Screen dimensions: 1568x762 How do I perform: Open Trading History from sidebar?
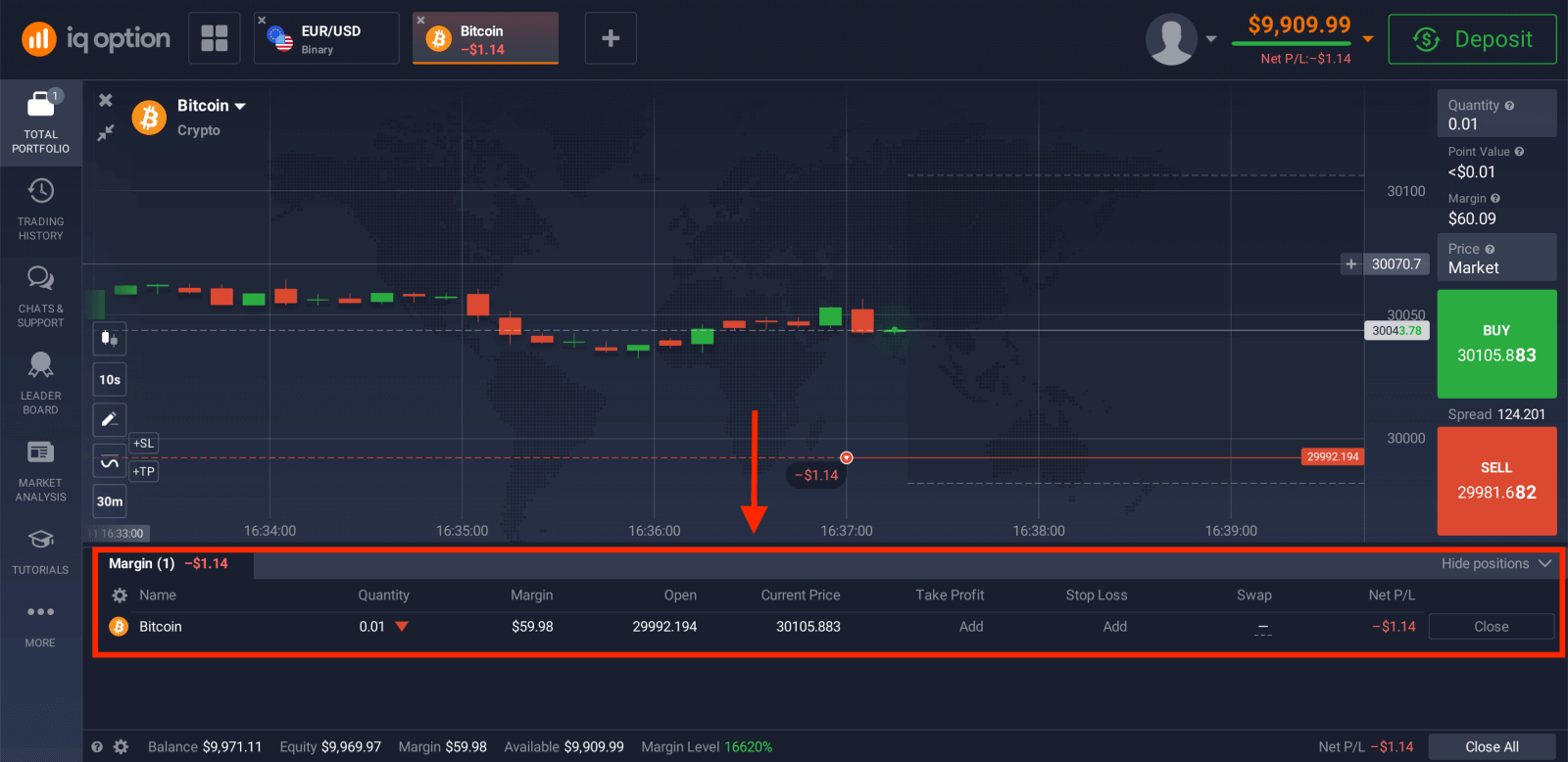[40, 210]
